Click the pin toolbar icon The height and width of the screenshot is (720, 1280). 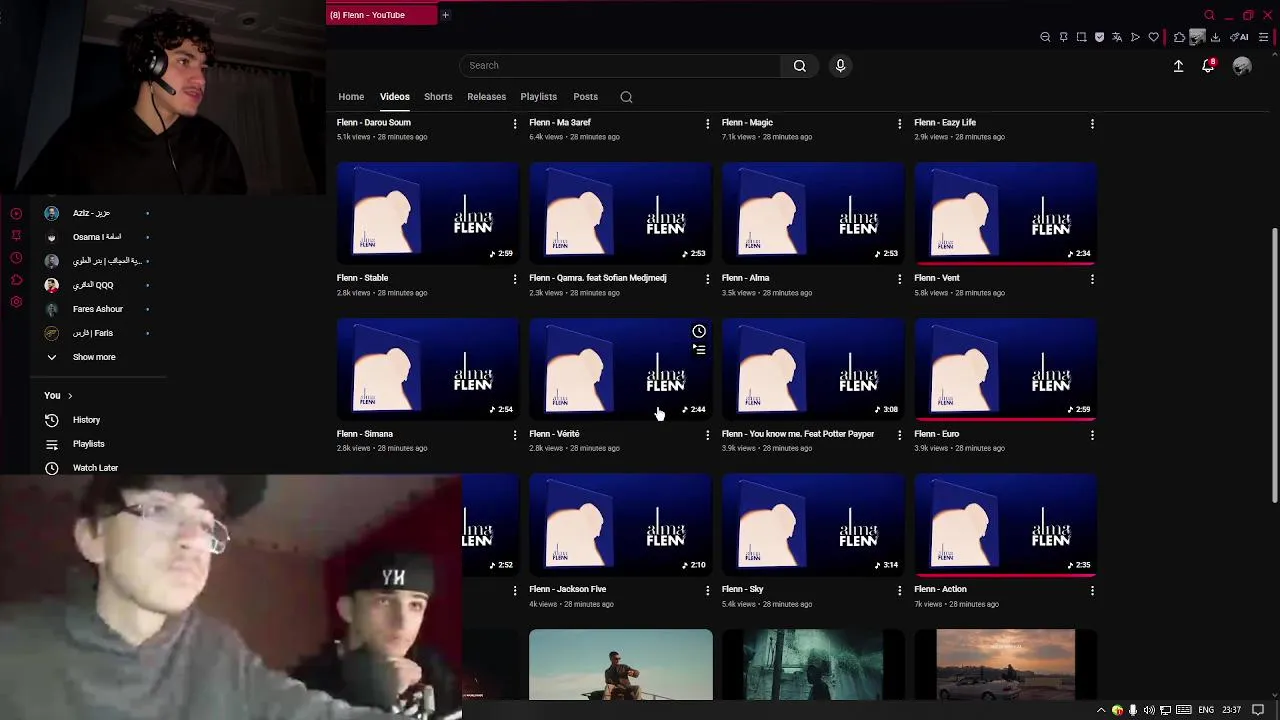(x=1063, y=37)
